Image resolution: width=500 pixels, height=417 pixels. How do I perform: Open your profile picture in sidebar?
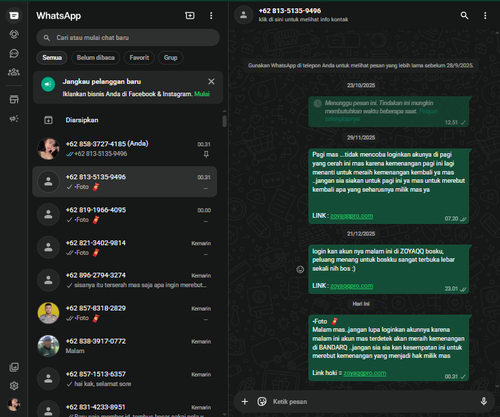point(14,405)
